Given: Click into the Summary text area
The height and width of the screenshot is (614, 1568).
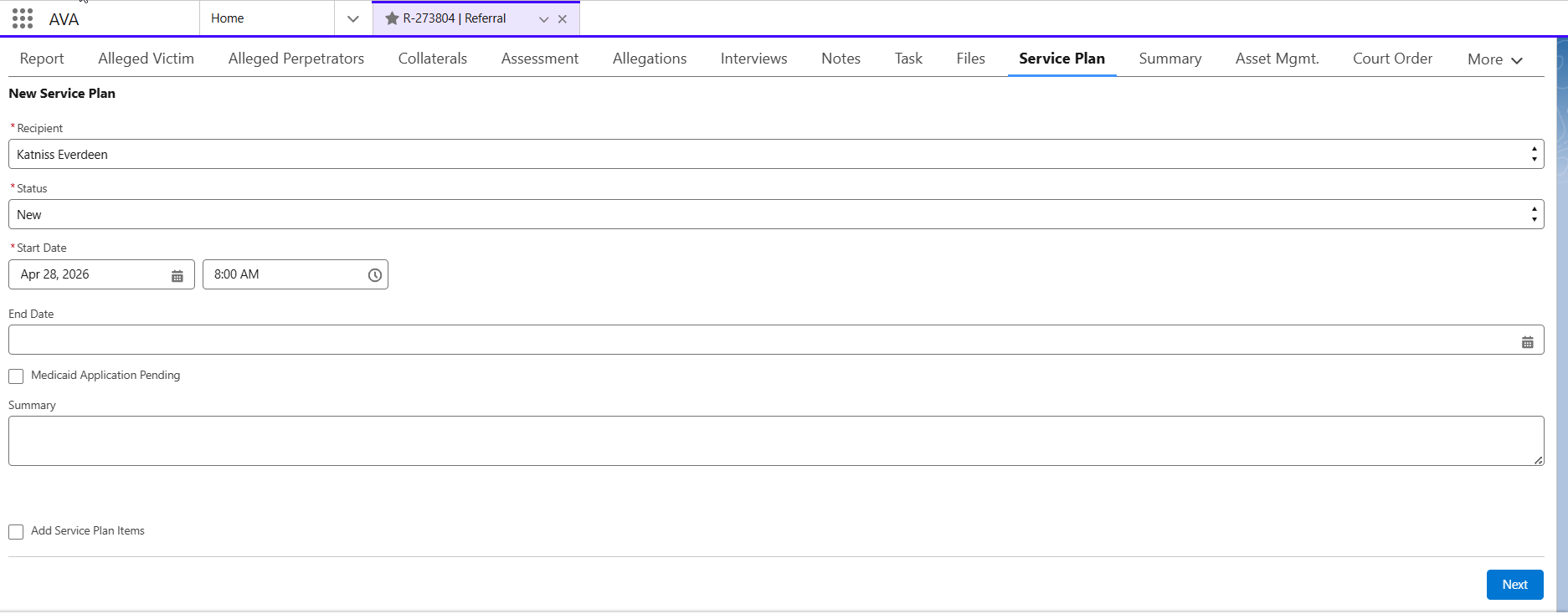Looking at the screenshot, I should pyautogui.click(x=776, y=441).
